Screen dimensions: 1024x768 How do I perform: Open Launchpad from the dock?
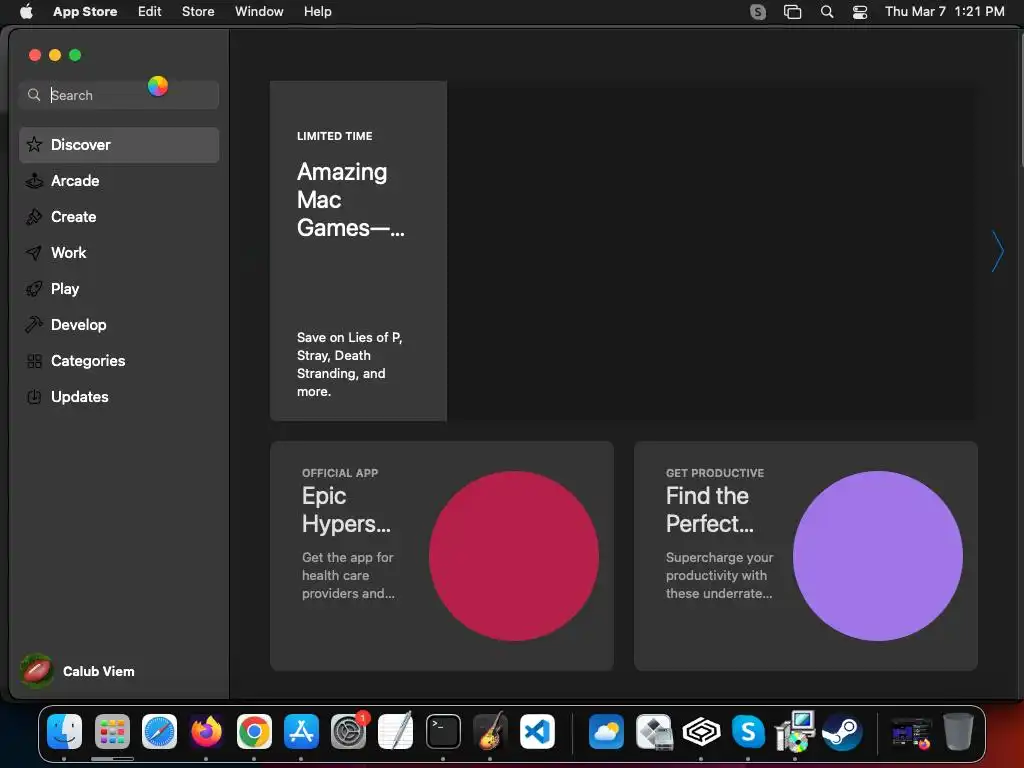coord(112,731)
